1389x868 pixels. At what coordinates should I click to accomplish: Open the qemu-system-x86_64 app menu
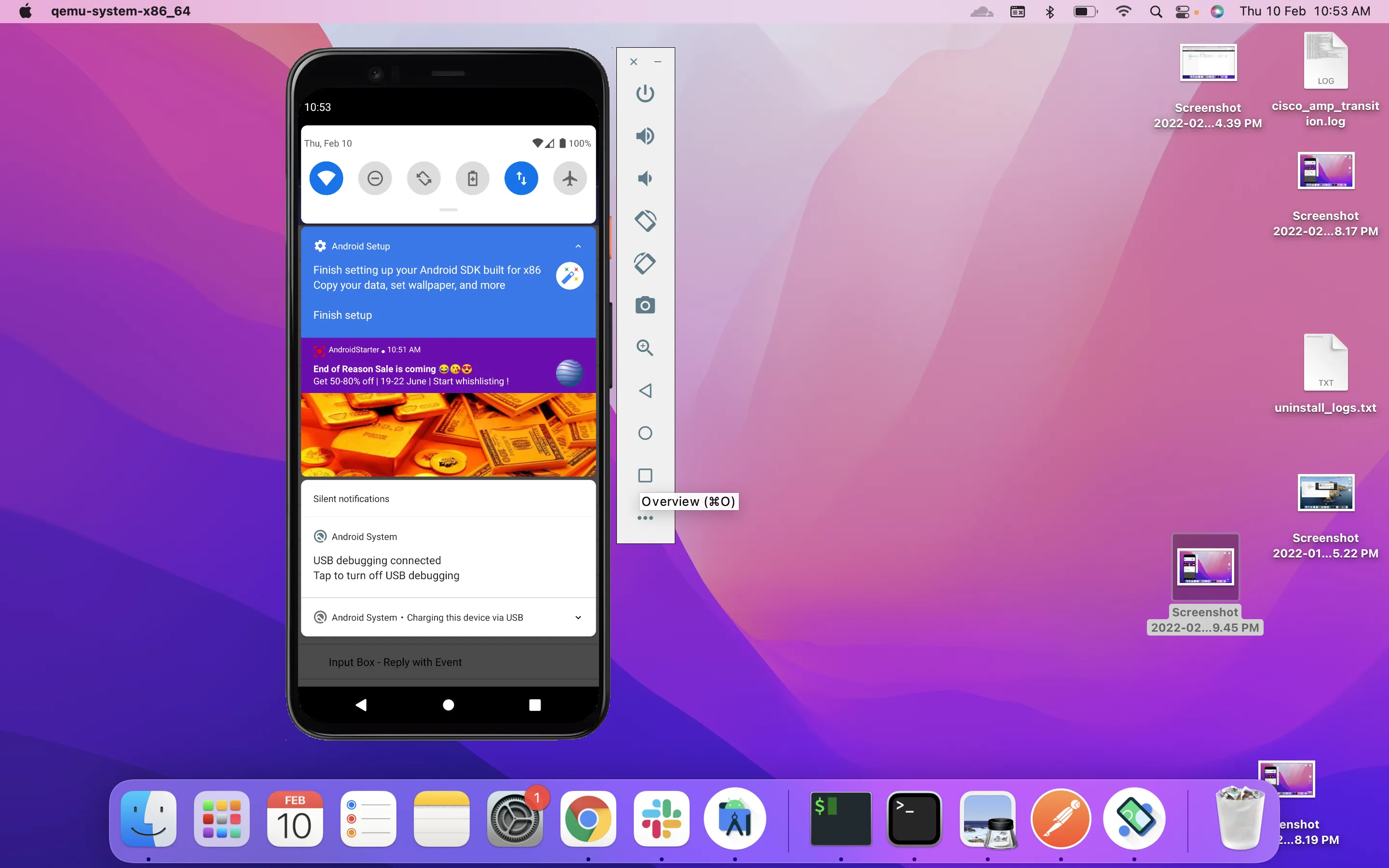point(121,12)
